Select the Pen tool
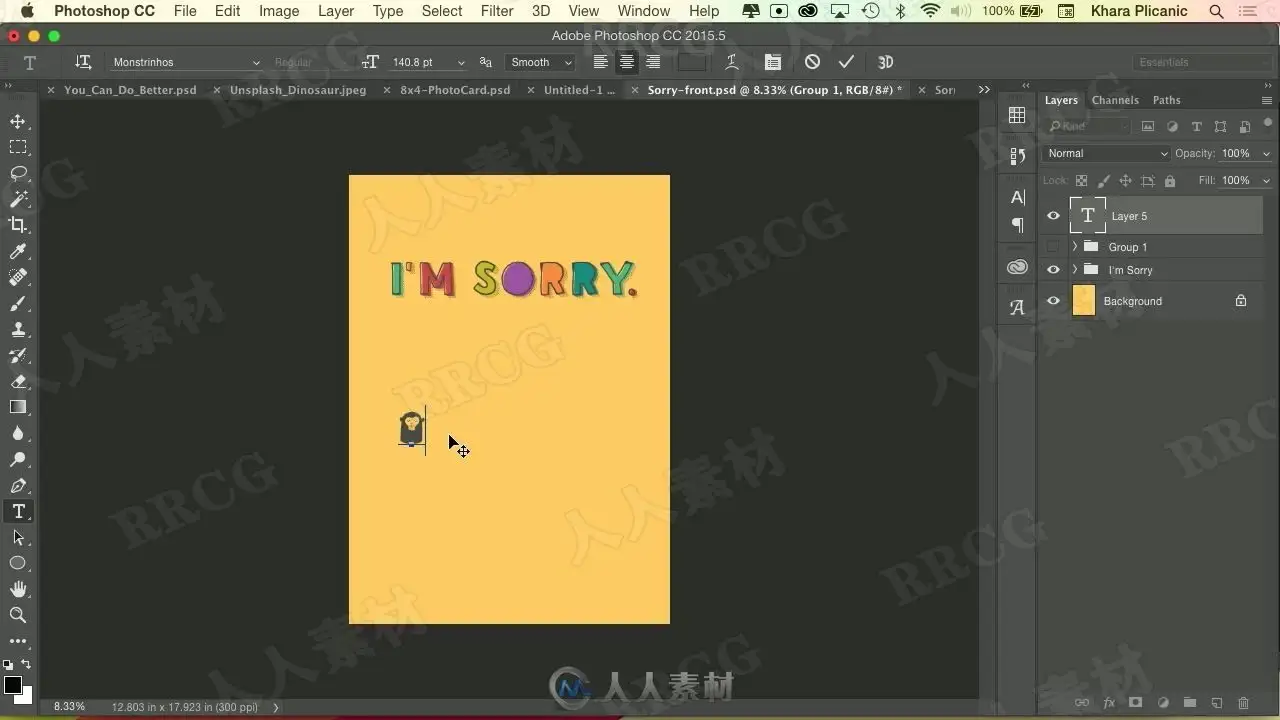The height and width of the screenshot is (720, 1280). (x=18, y=485)
